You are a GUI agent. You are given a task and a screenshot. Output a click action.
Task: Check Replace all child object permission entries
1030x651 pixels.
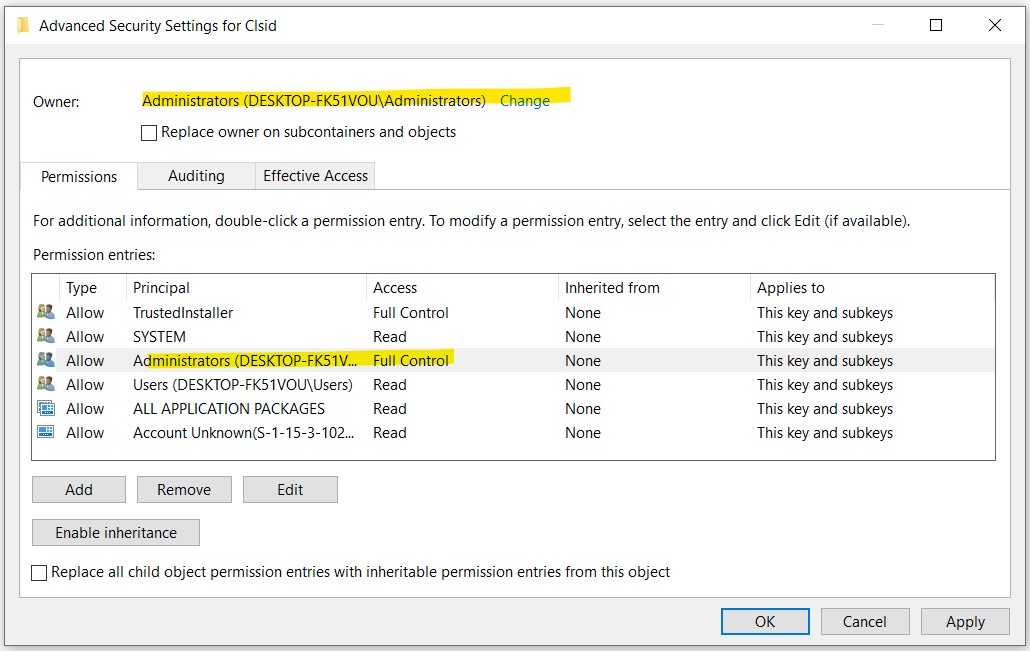(39, 573)
